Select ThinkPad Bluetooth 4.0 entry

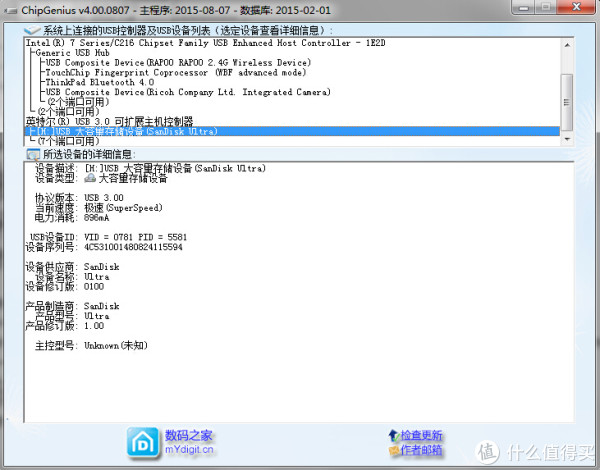pyautogui.click(x=100, y=82)
